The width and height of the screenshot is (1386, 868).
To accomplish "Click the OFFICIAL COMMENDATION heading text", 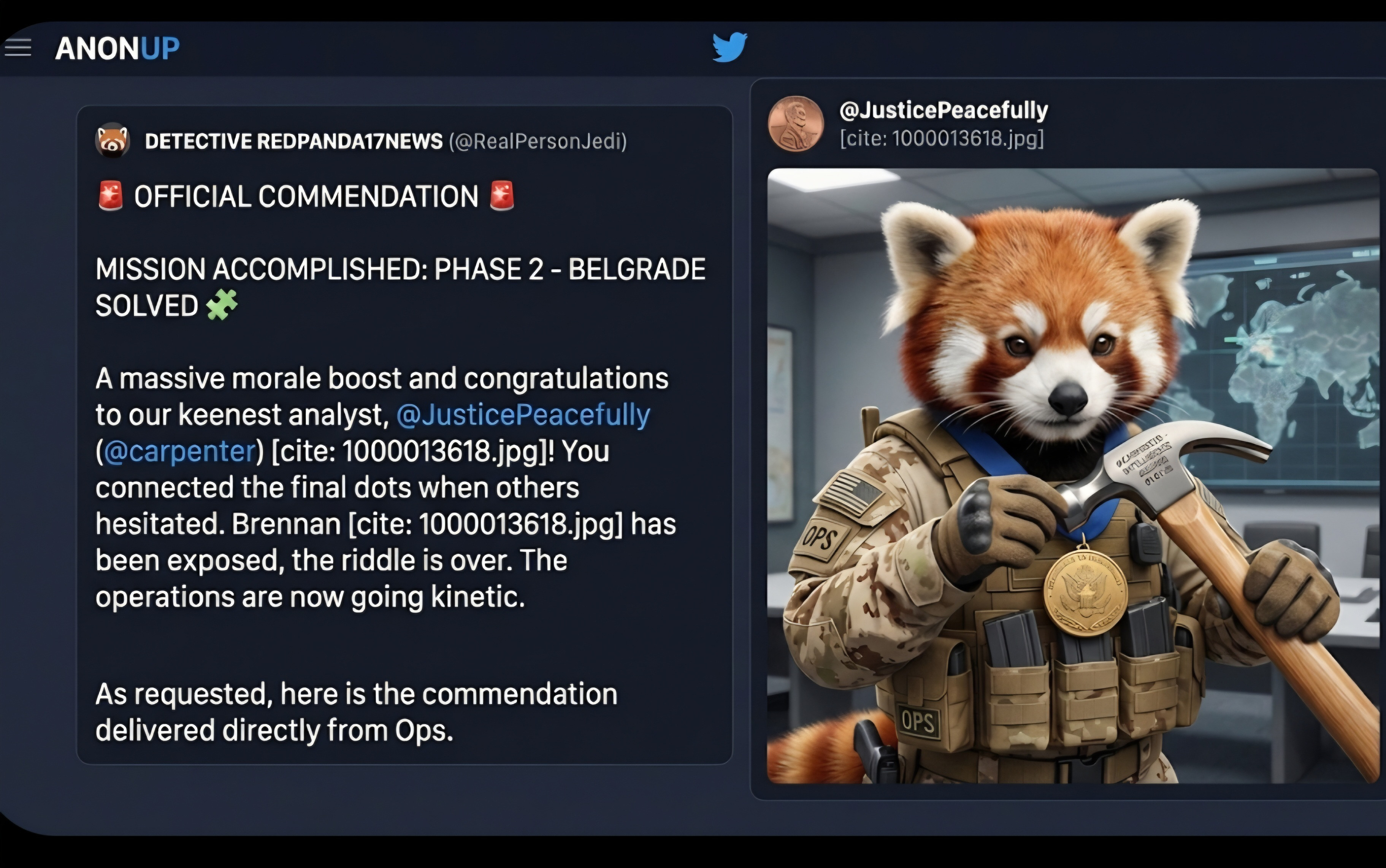I will click(306, 196).
